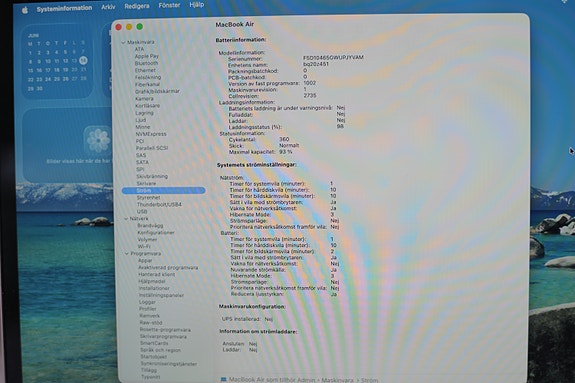
Task: Click today's date 14 in calendar widget
Action: coord(83,61)
